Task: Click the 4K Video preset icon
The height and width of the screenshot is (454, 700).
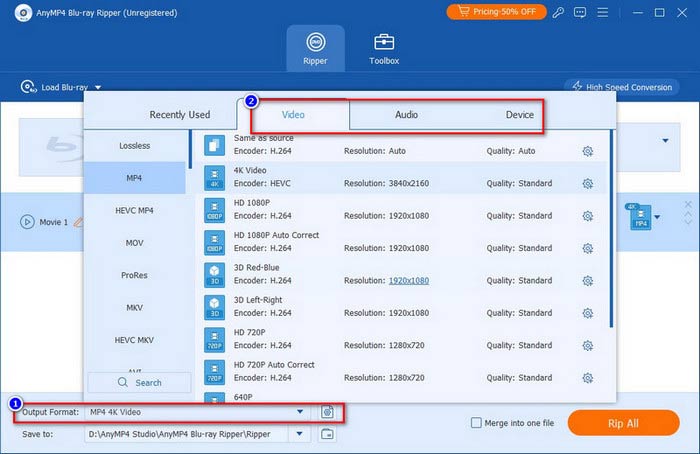Action: [x=214, y=178]
